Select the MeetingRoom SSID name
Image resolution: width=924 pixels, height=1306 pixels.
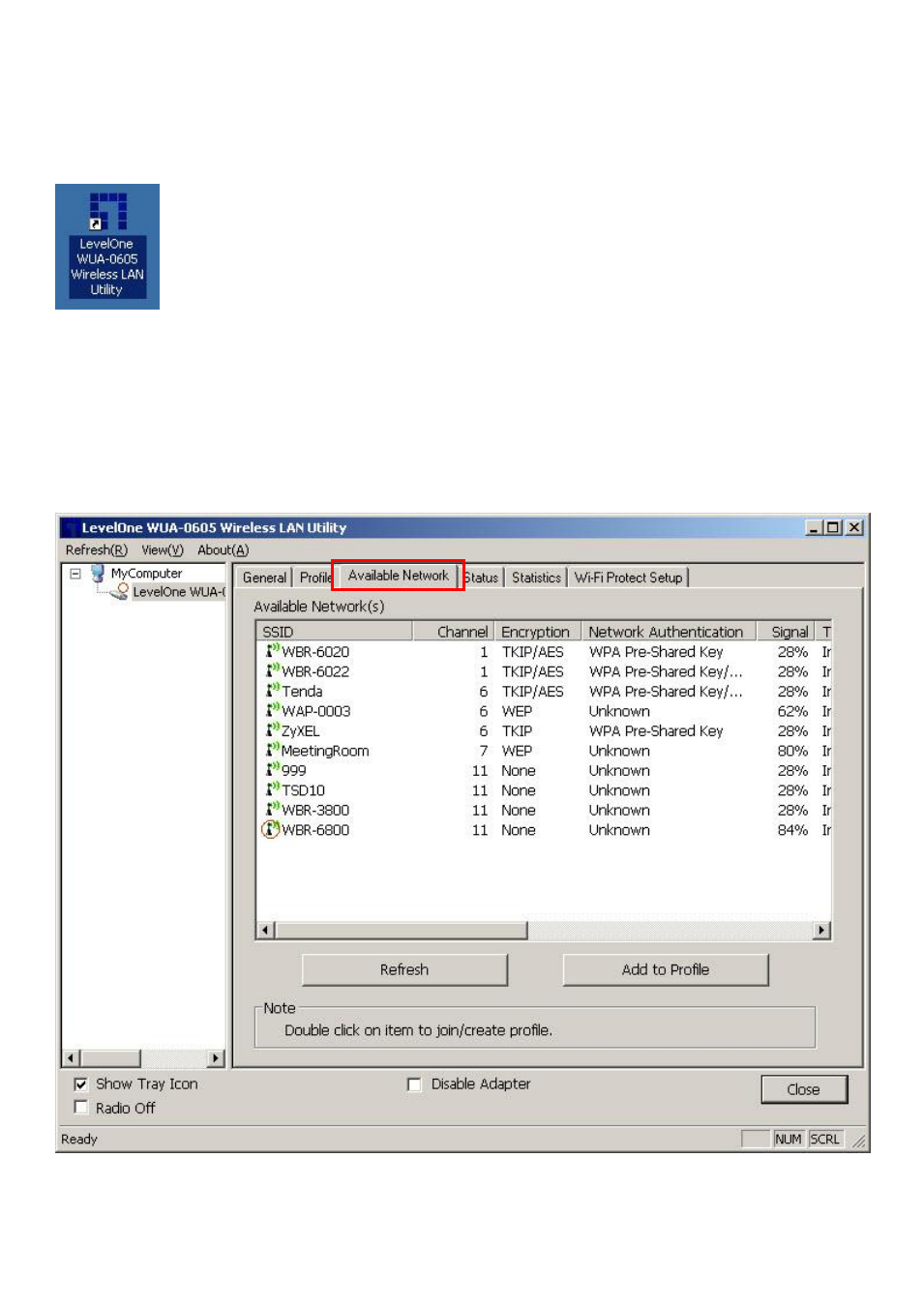point(325,751)
